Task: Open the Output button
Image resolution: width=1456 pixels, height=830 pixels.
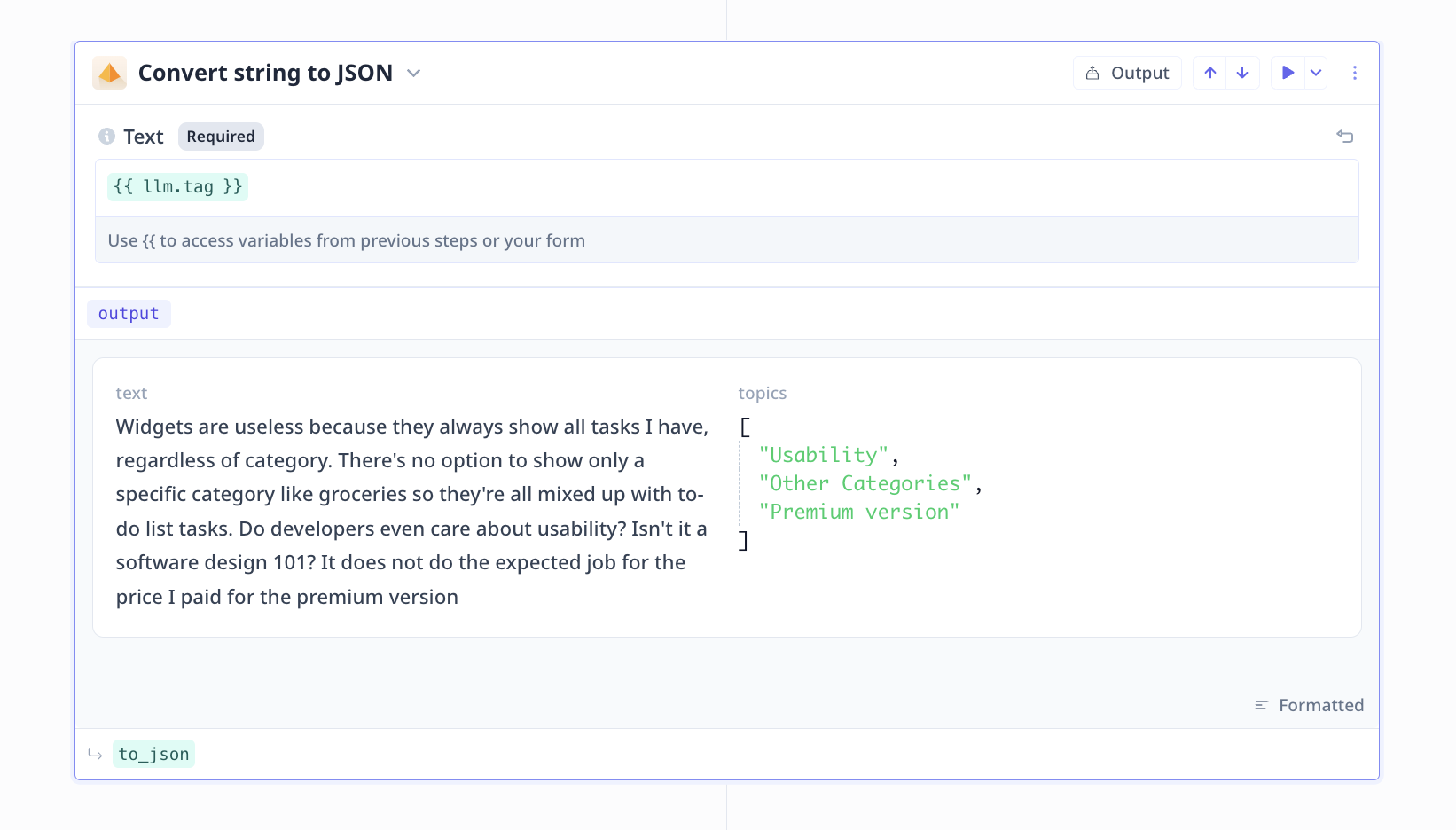Action: (x=1127, y=73)
